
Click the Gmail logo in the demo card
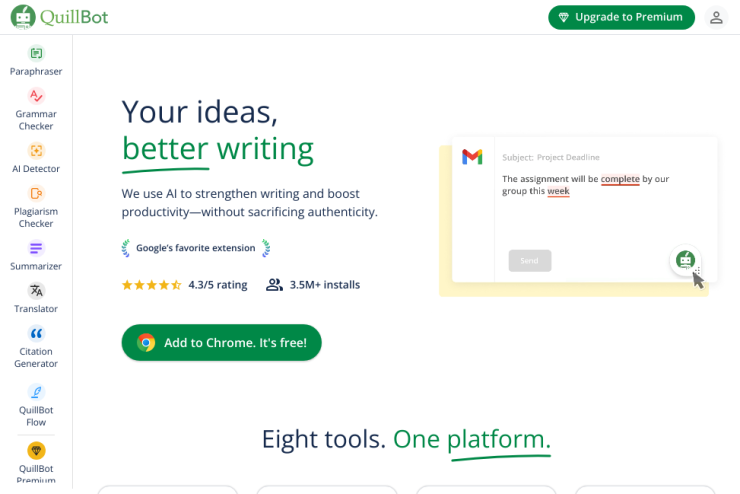472,157
